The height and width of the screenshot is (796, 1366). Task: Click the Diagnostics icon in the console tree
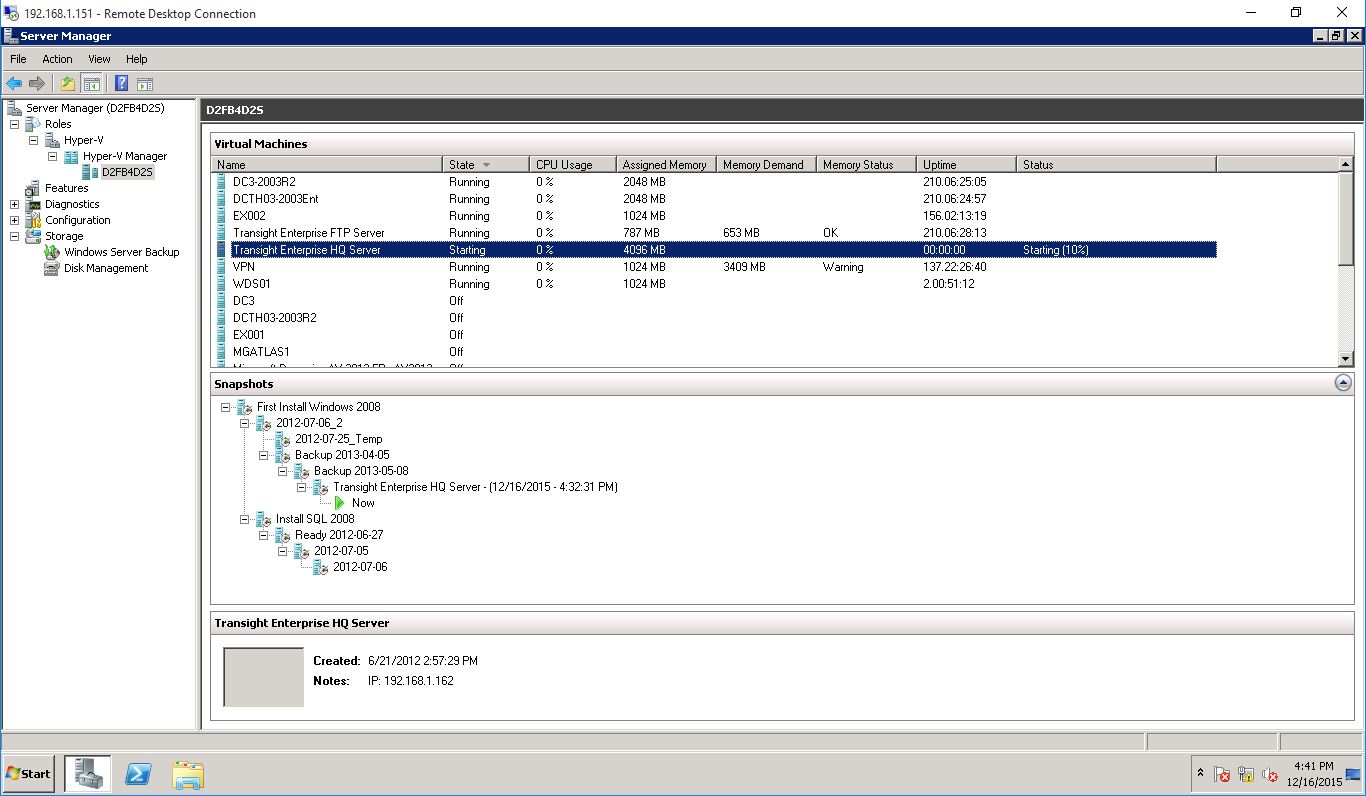coord(33,204)
